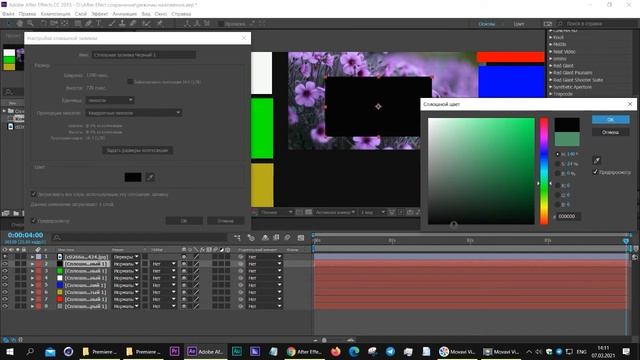Click OK in color picker dialog
This screenshot has height=360, width=640.
point(611,120)
